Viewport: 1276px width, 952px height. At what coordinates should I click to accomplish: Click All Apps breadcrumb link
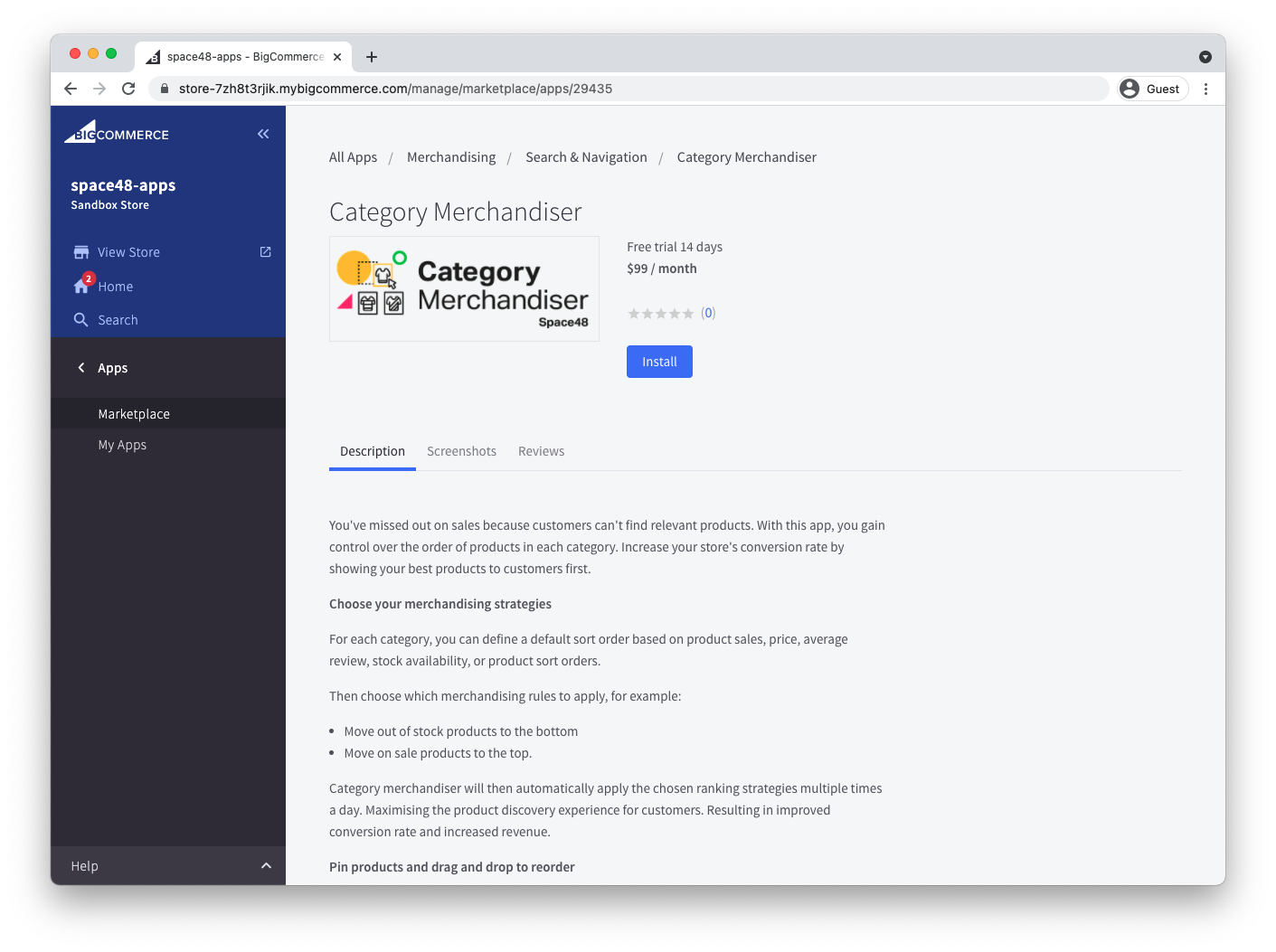click(x=353, y=157)
